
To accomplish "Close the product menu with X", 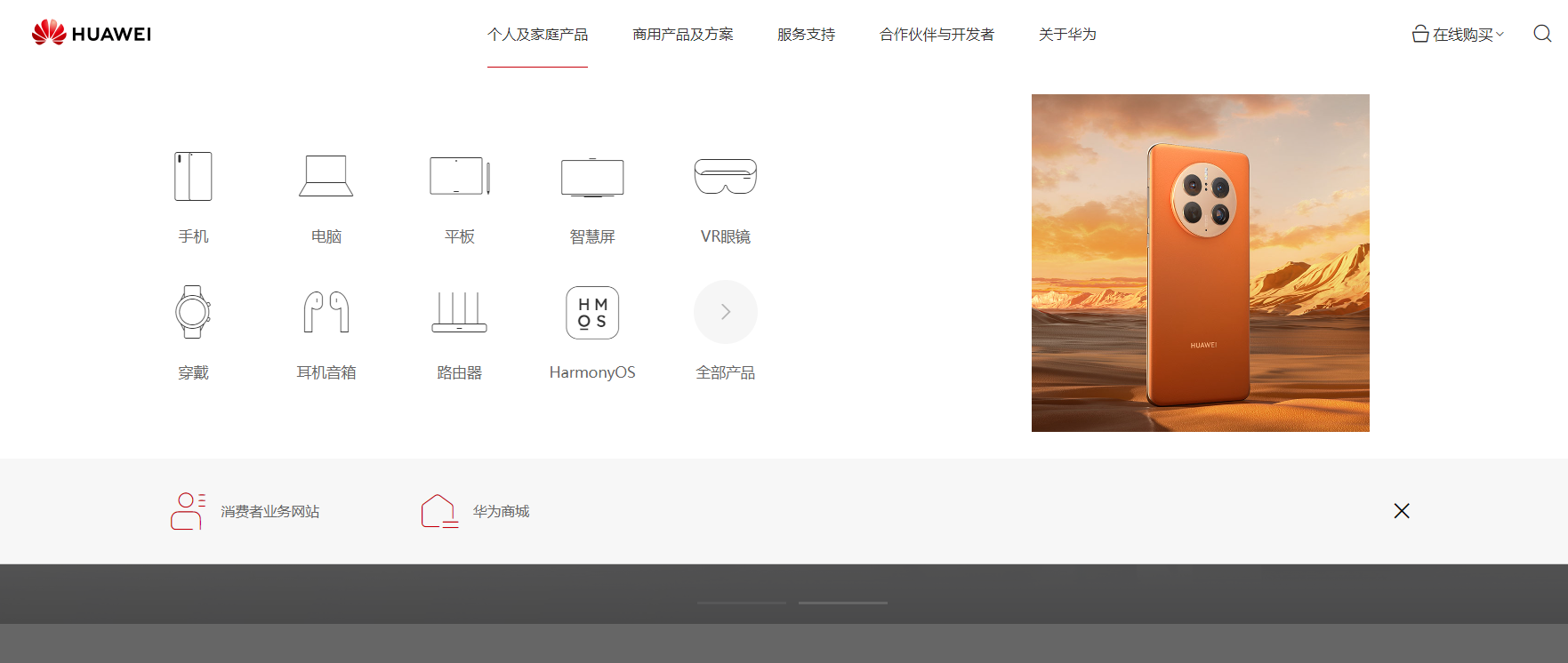I will pos(1402,511).
